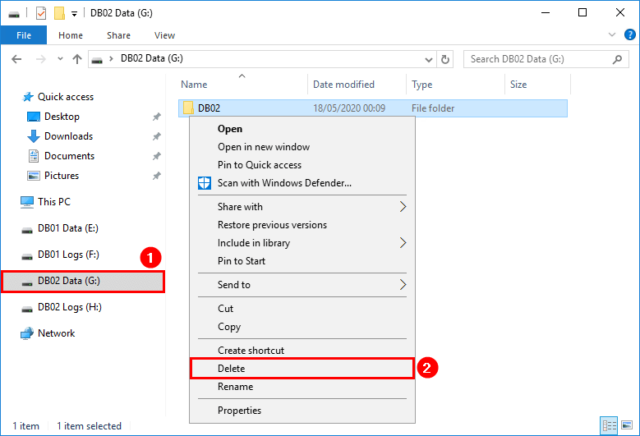
Task: Refresh the folder view
Action: point(445,60)
